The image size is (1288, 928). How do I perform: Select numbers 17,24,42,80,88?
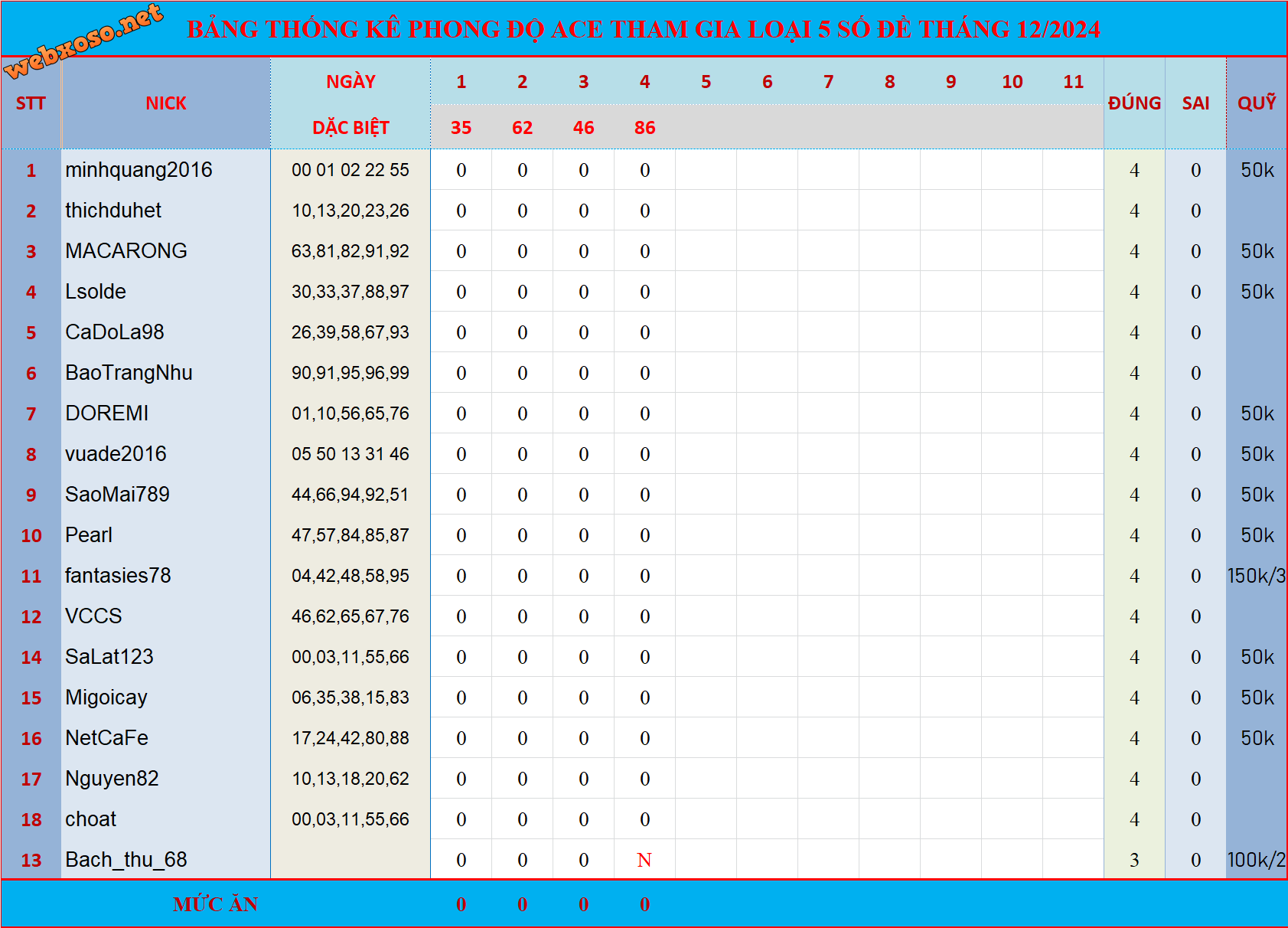351,738
